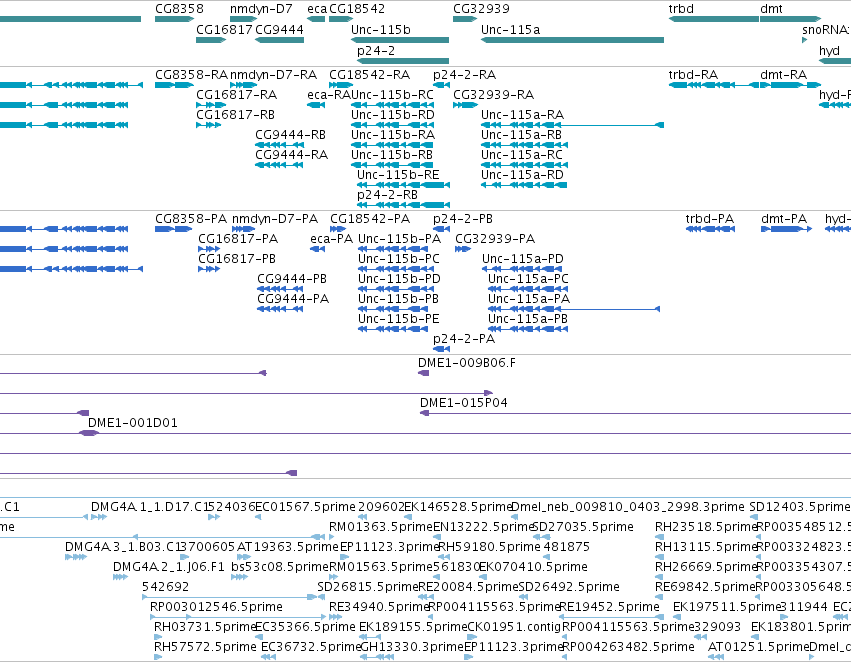Select protein dmt-PA
The height and width of the screenshot is (662, 851).
[x=786, y=229]
